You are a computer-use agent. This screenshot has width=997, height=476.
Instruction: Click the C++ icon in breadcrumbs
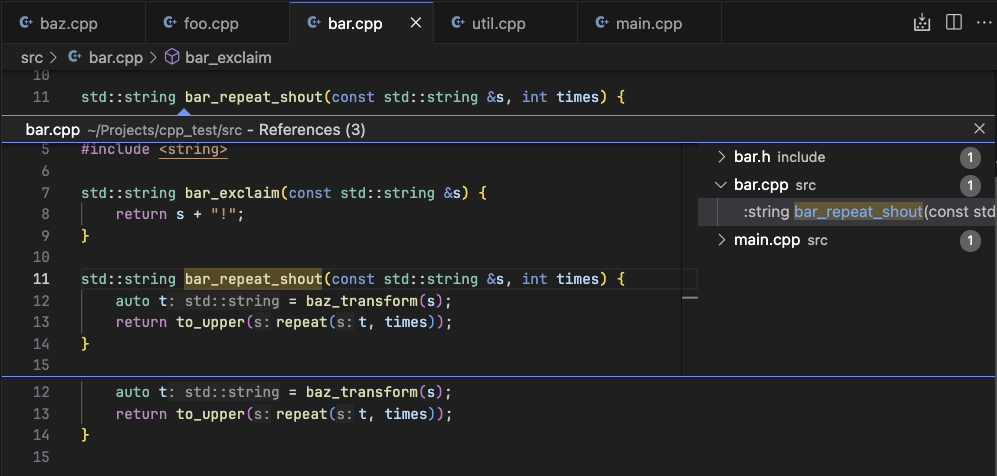(x=75, y=58)
